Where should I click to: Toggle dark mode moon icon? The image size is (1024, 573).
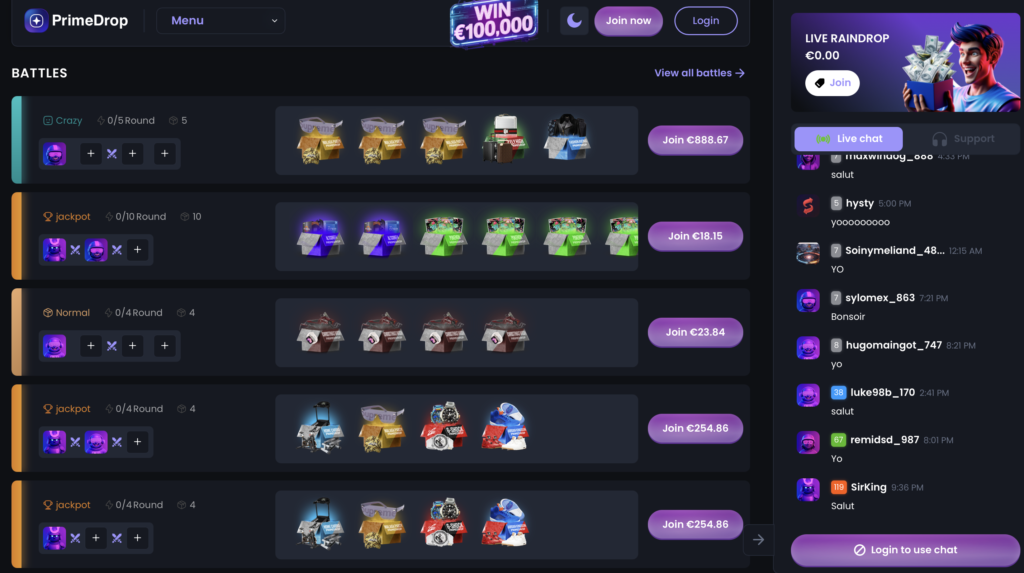coord(574,21)
